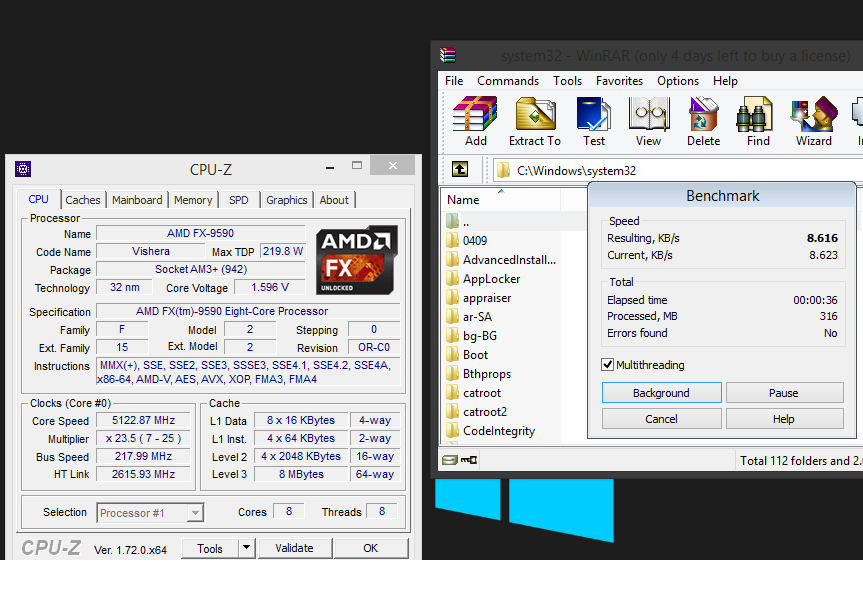
Task: Click the Core Voltage value 1.596 V
Action: [x=270, y=287]
